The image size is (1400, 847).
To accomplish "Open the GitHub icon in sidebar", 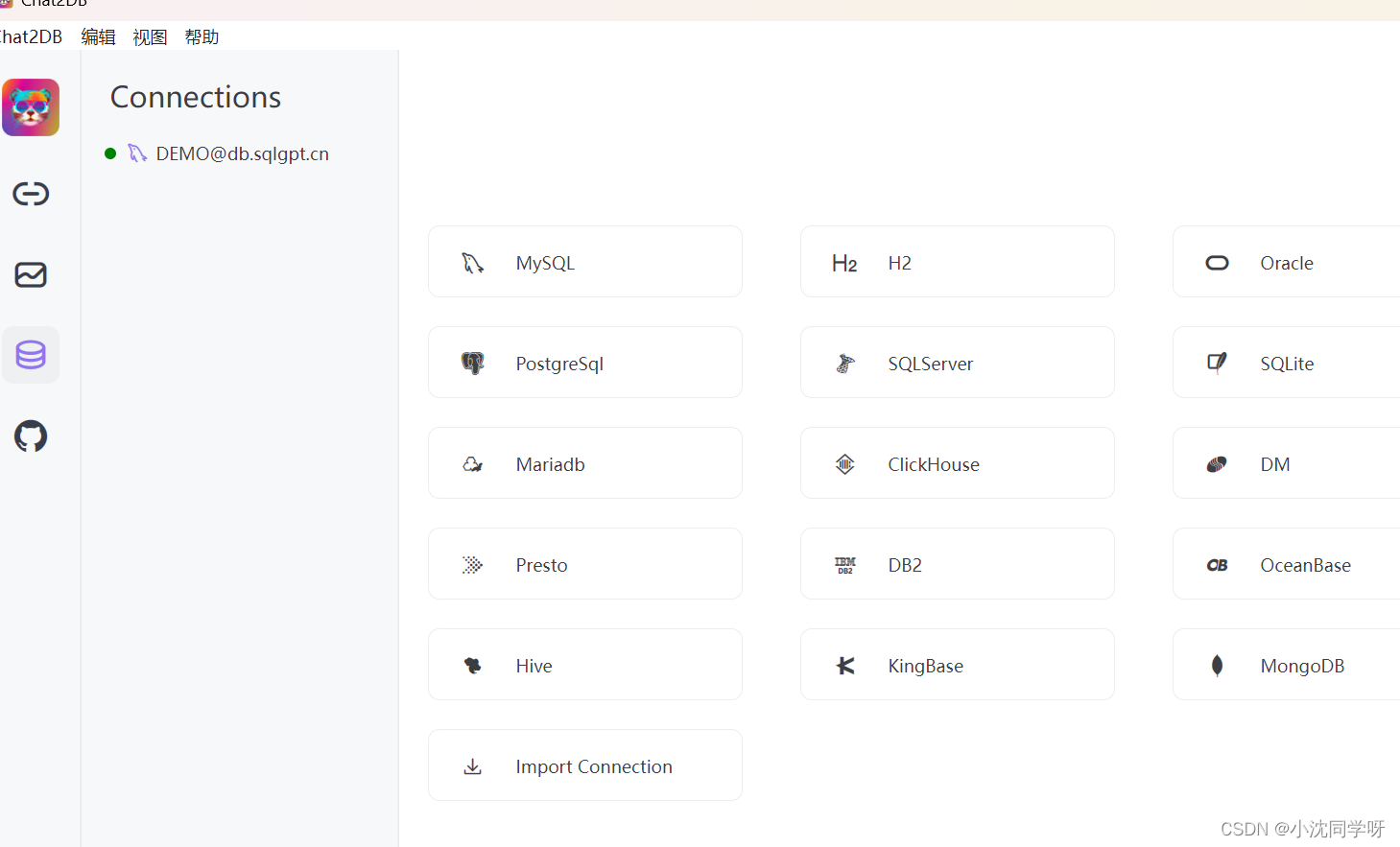I will tap(31, 436).
